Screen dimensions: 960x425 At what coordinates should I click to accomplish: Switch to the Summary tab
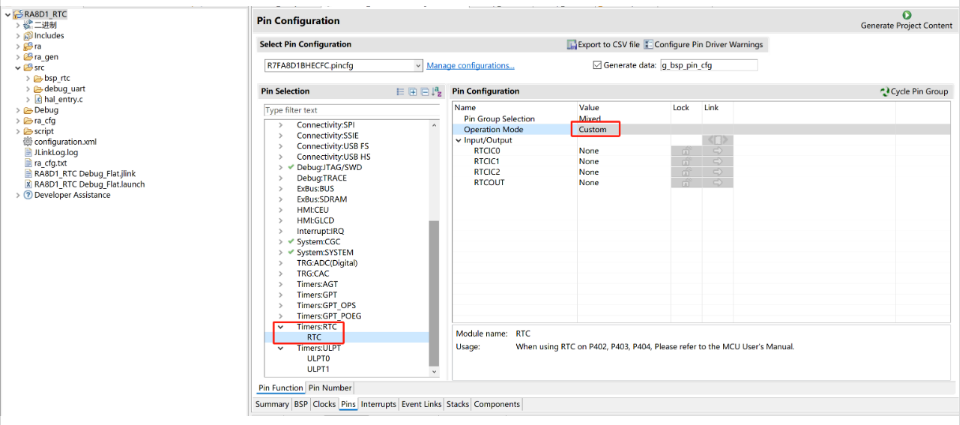coord(272,404)
